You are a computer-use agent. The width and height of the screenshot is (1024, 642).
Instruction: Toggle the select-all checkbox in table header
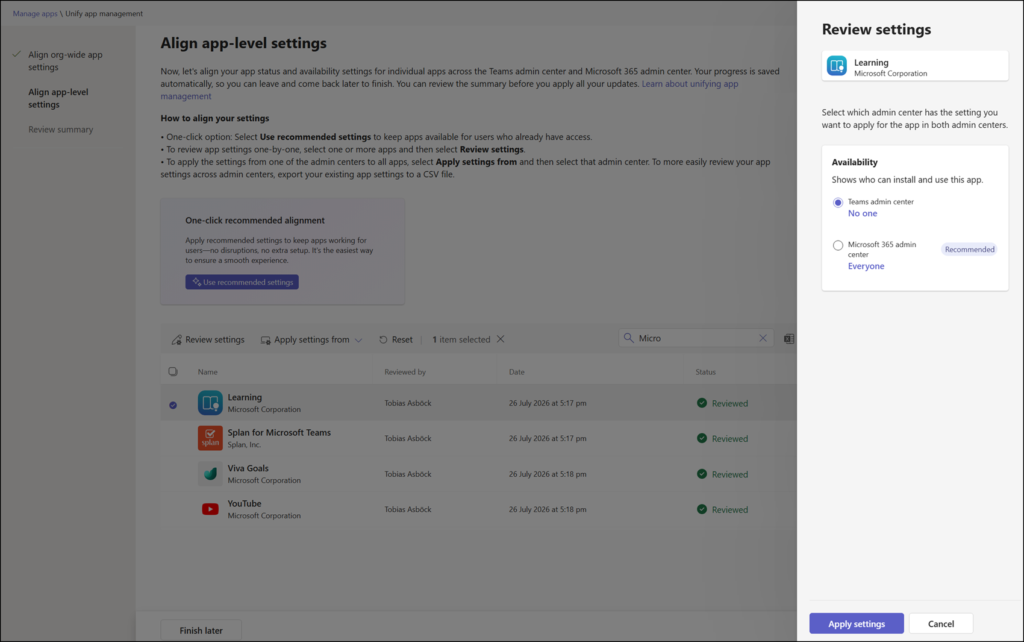[173, 372]
